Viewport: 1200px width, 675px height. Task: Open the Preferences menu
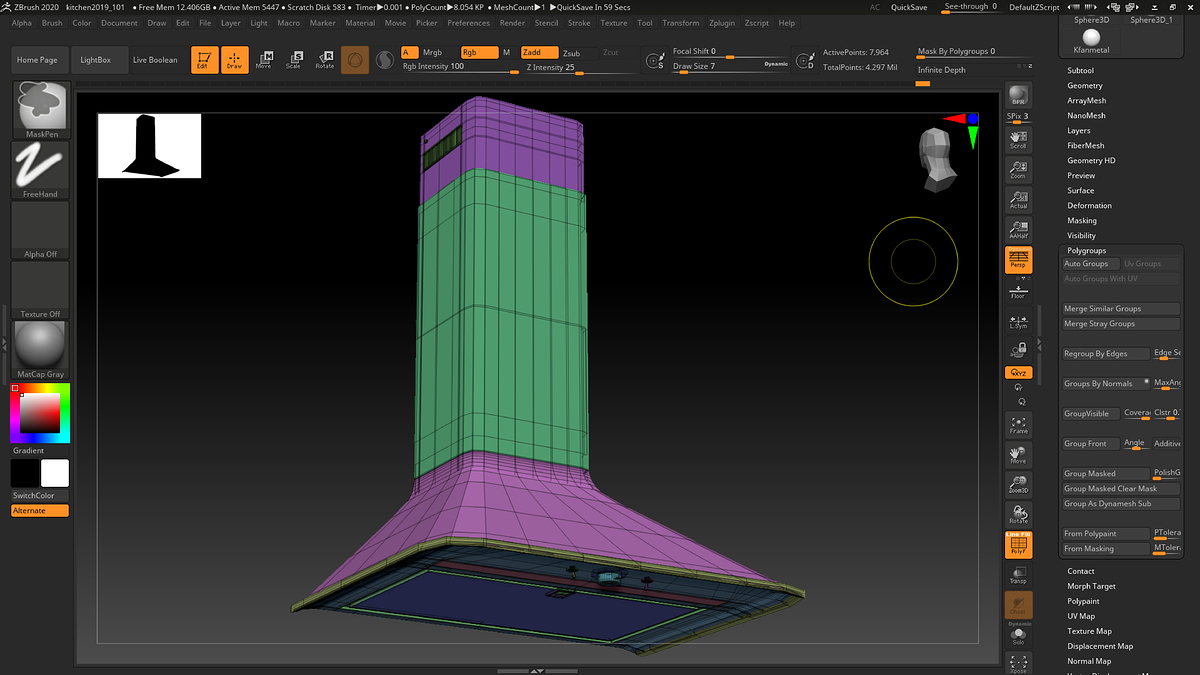pos(468,23)
